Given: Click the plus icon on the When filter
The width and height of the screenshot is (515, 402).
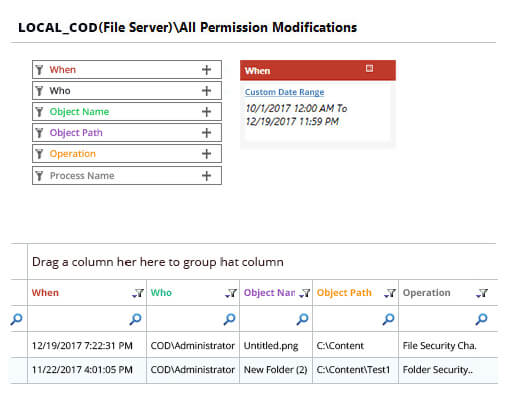Looking at the screenshot, I should pos(206,70).
